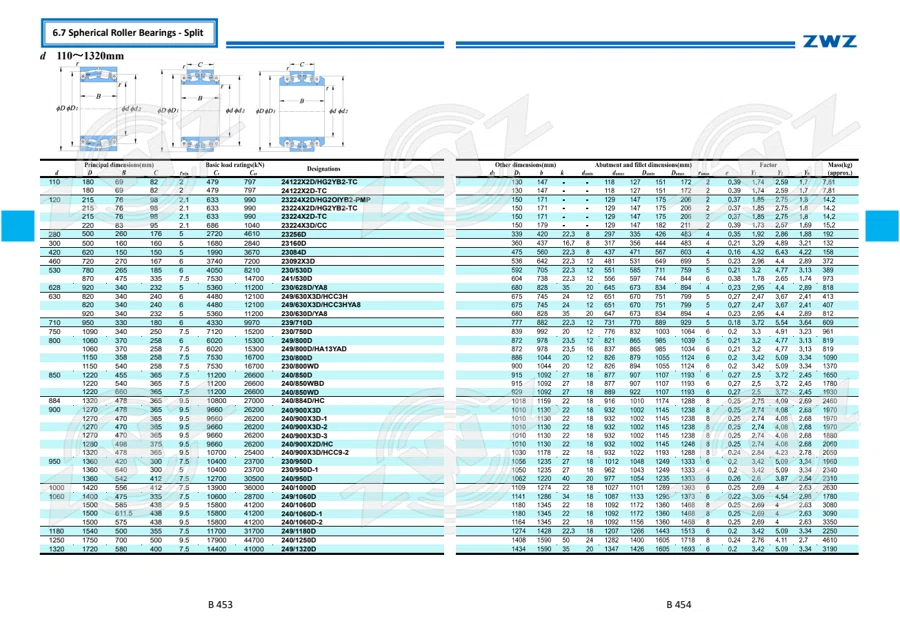The width and height of the screenshot is (900, 637).
Task: Select designation '230/750D'
Action: click(x=297, y=331)
